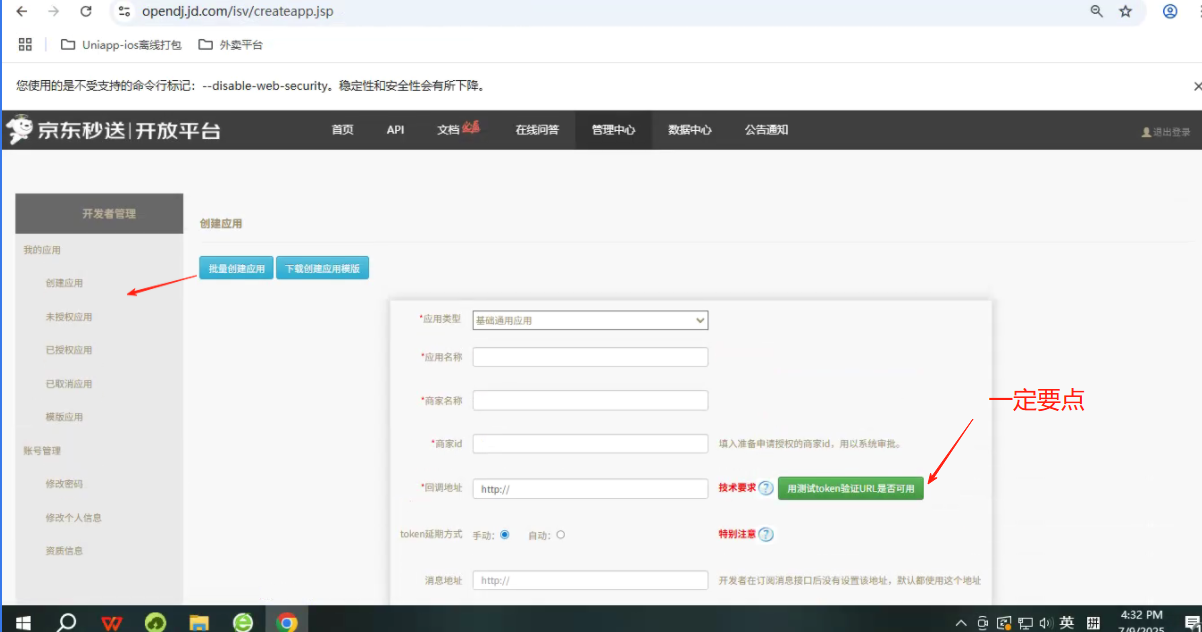Open the 应用类型 dropdown
The height and width of the screenshot is (632, 1202).
590,320
